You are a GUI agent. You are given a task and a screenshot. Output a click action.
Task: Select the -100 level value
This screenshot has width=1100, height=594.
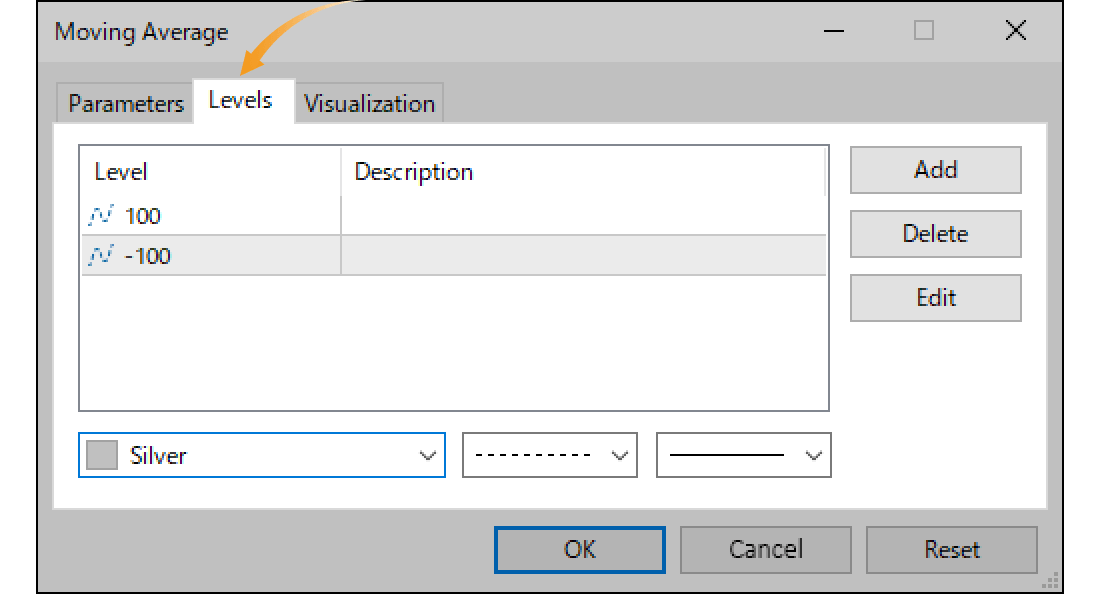click(147, 256)
